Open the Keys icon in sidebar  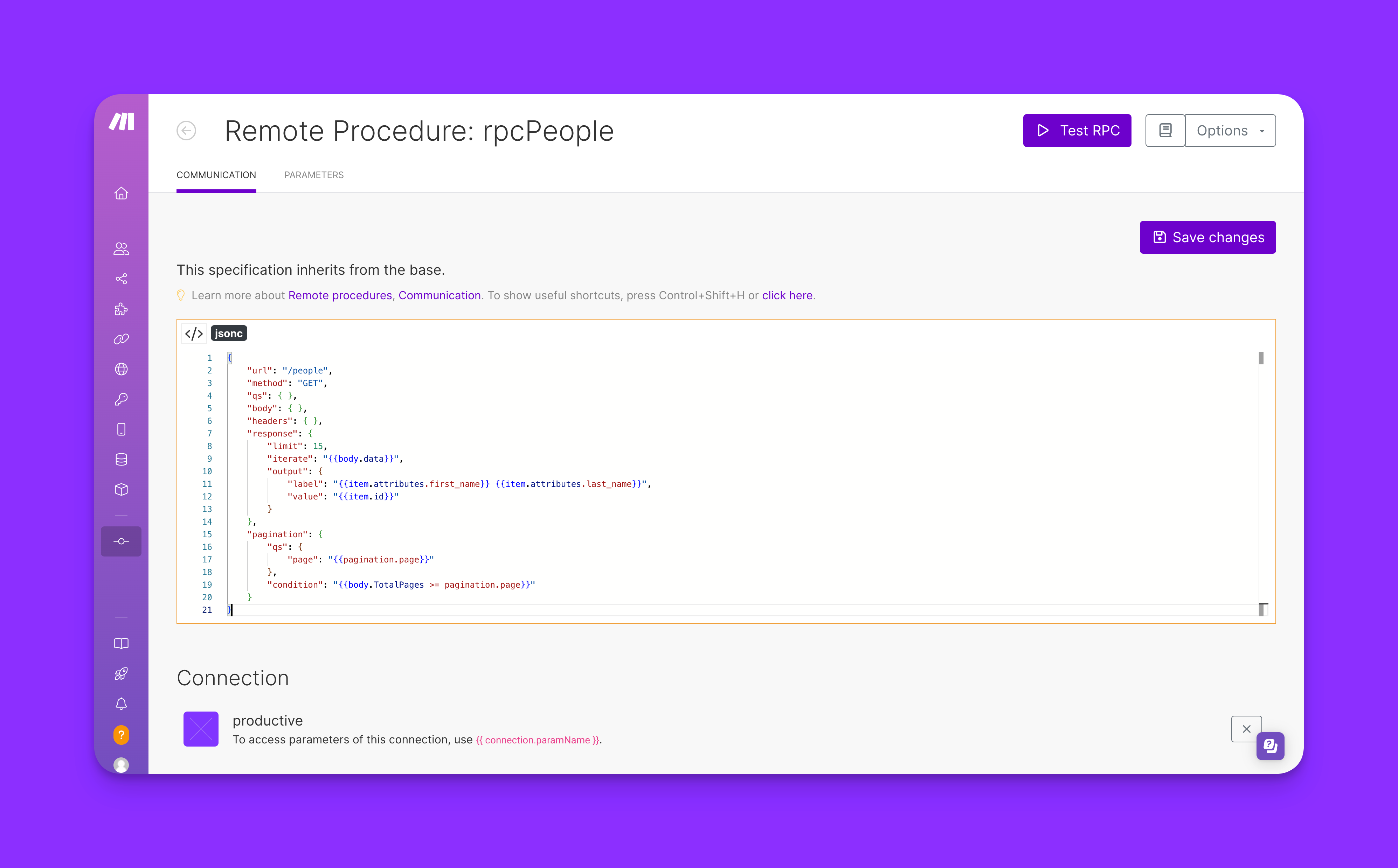[x=121, y=399]
